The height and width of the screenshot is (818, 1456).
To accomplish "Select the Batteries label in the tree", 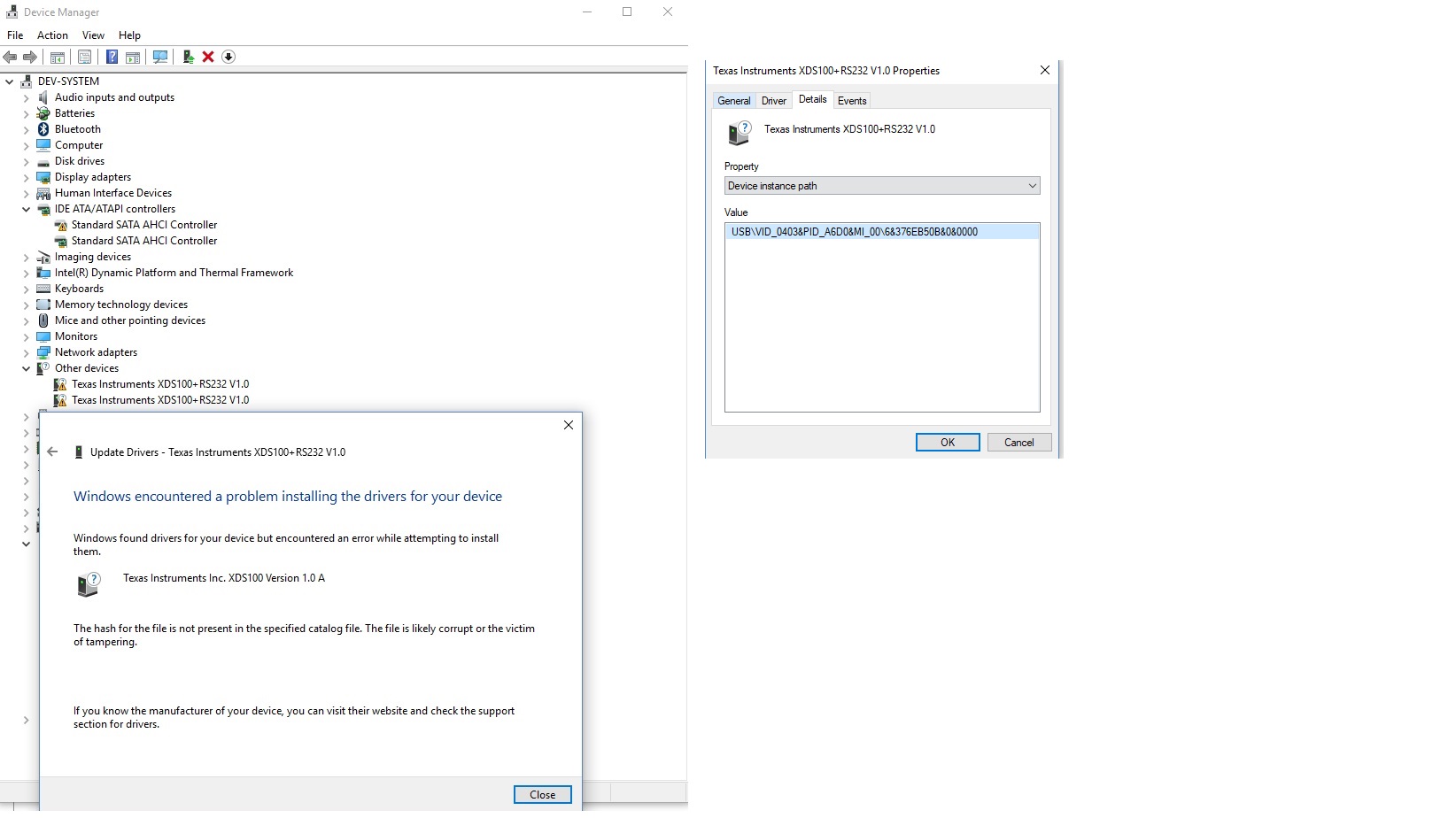I will click(x=74, y=113).
